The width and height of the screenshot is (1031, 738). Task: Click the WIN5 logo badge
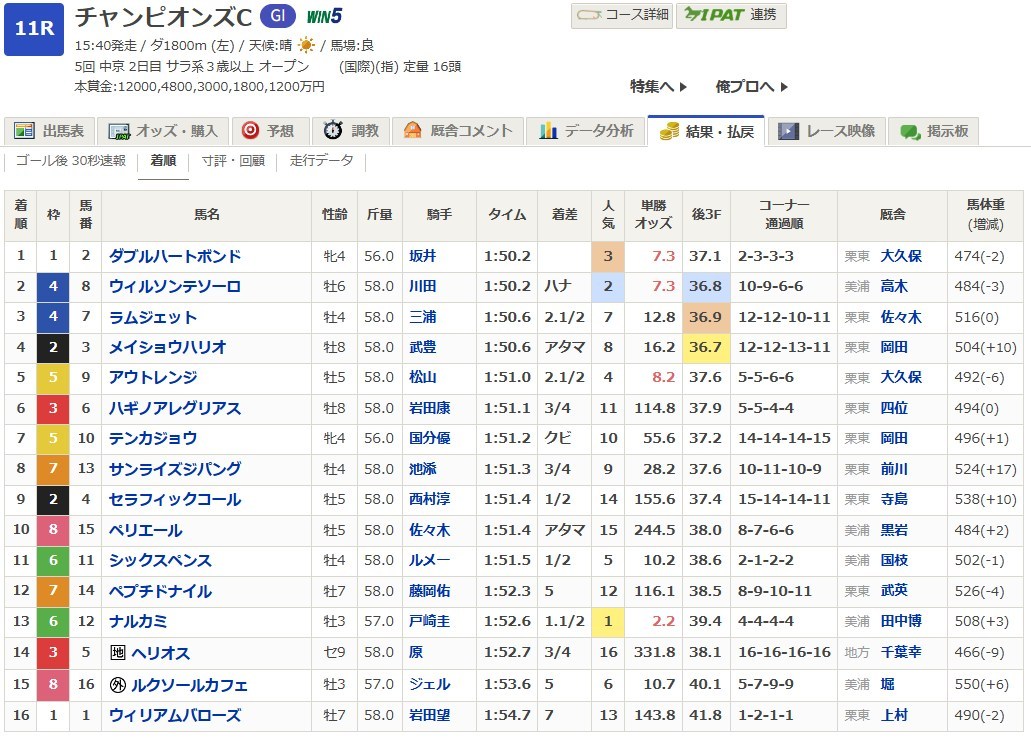click(324, 16)
